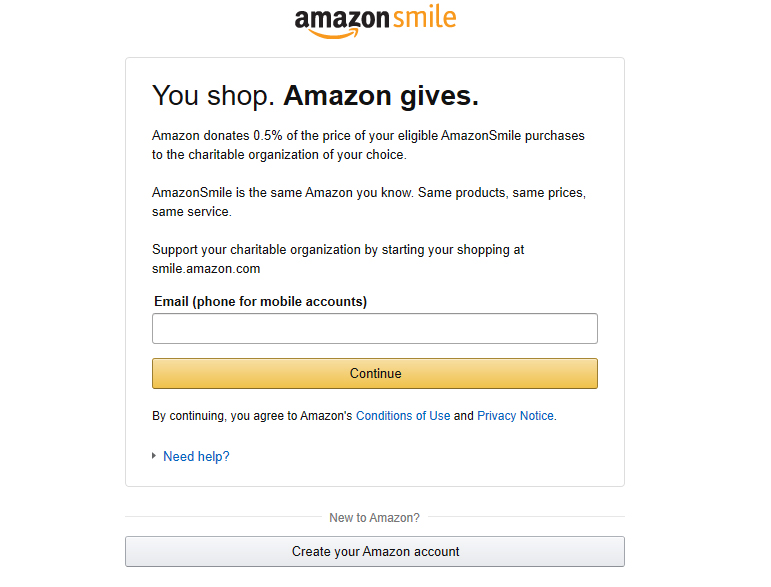
Task: Expand the Need help? disclosure triangle
Action: point(154,456)
